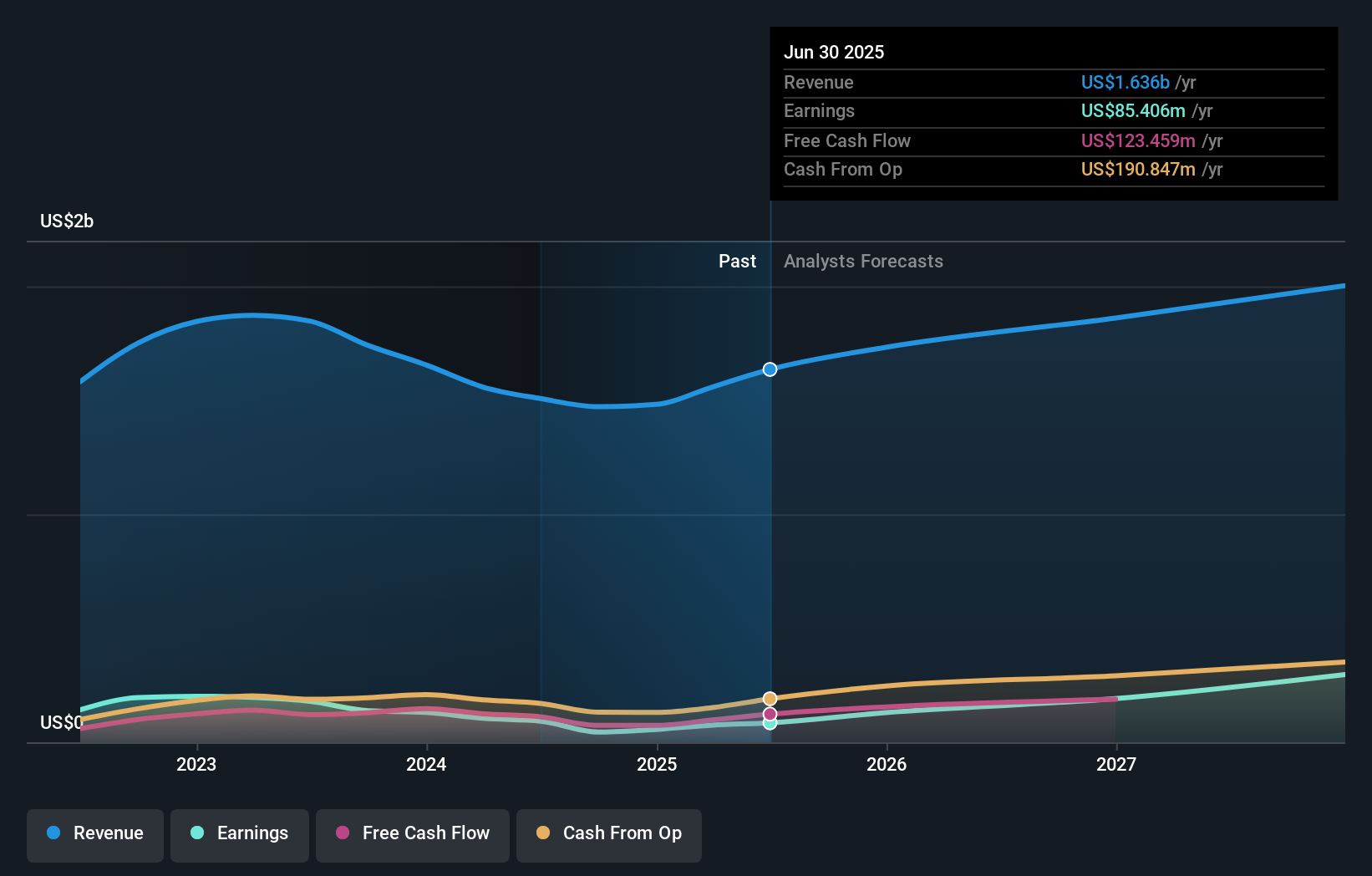This screenshot has width=1372, height=876.
Task: Click the 2024 x-axis label
Action: tap(426, 764)
